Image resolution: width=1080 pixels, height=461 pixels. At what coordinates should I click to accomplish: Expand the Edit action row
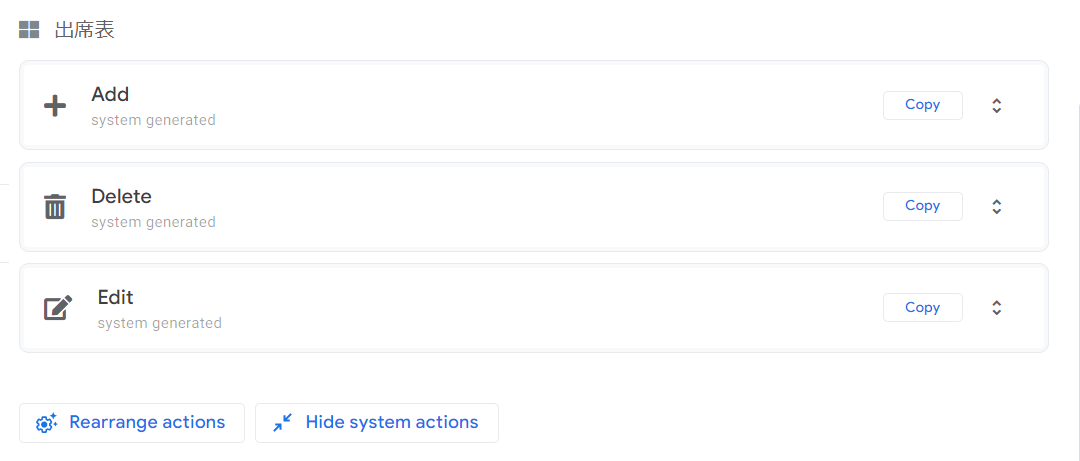[997, 308]
